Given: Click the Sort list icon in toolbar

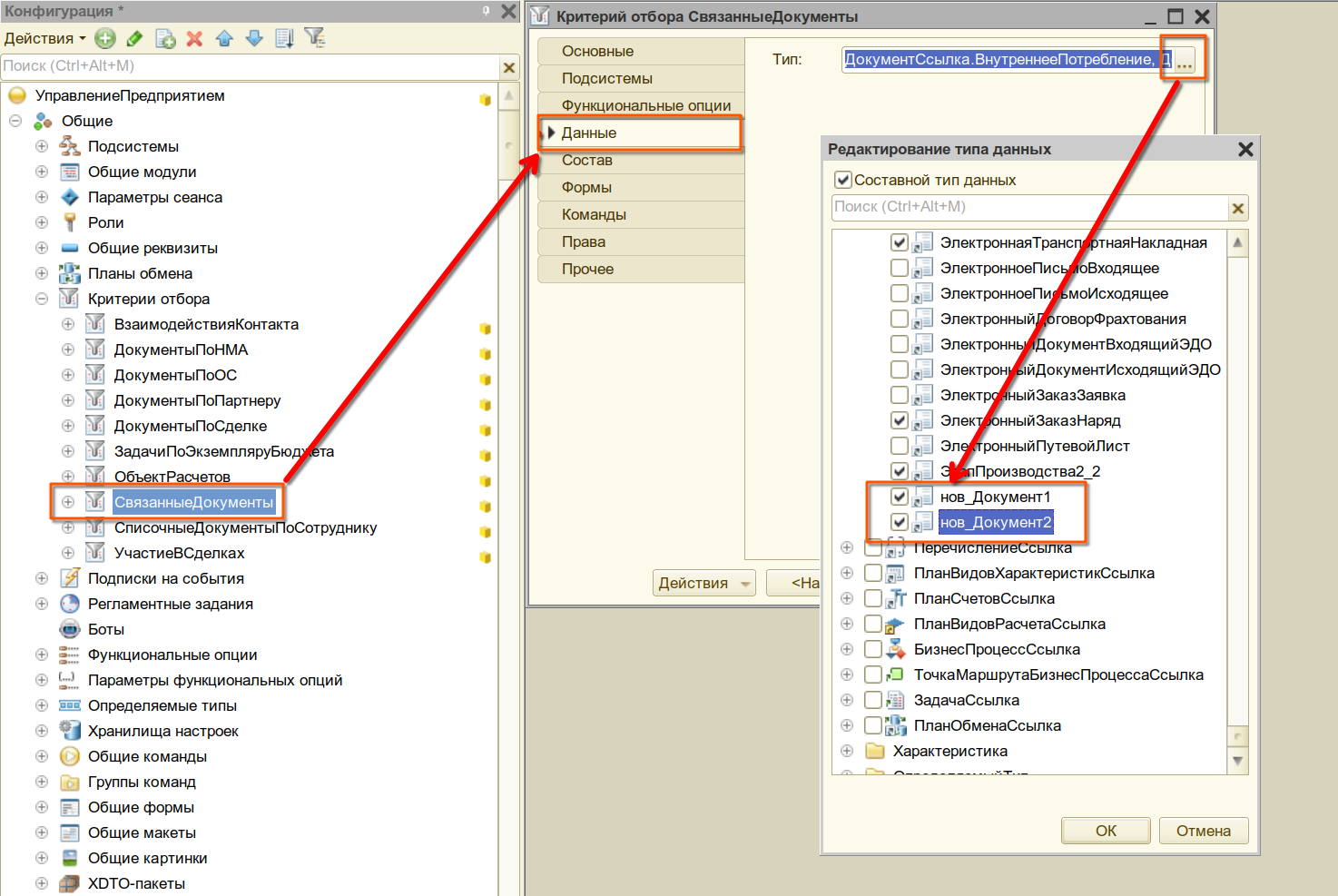Looking at the screenshot, I should [284, 38].
